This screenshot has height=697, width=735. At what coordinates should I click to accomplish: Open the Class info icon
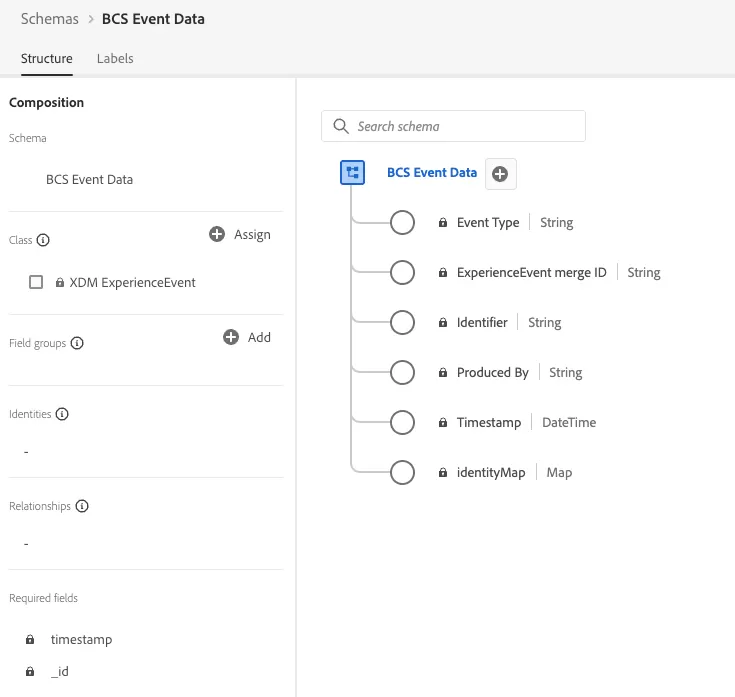coord(43,240)
